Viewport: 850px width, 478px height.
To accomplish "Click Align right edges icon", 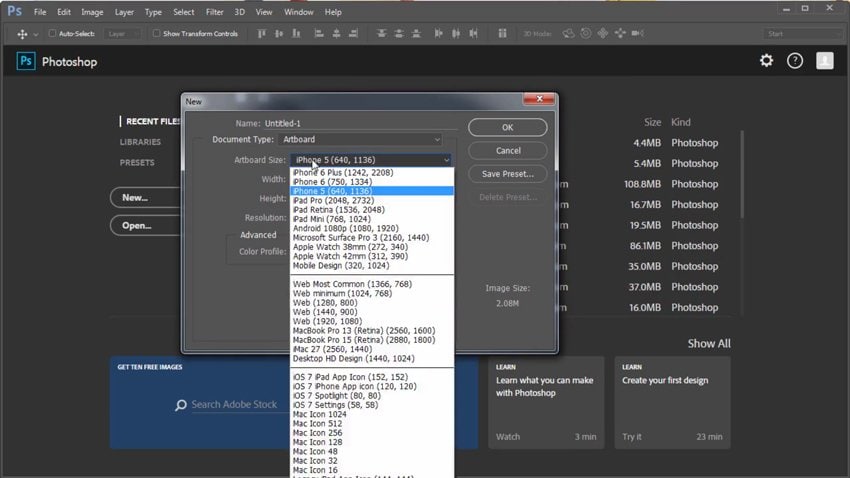I will click(x=353, y=34).
